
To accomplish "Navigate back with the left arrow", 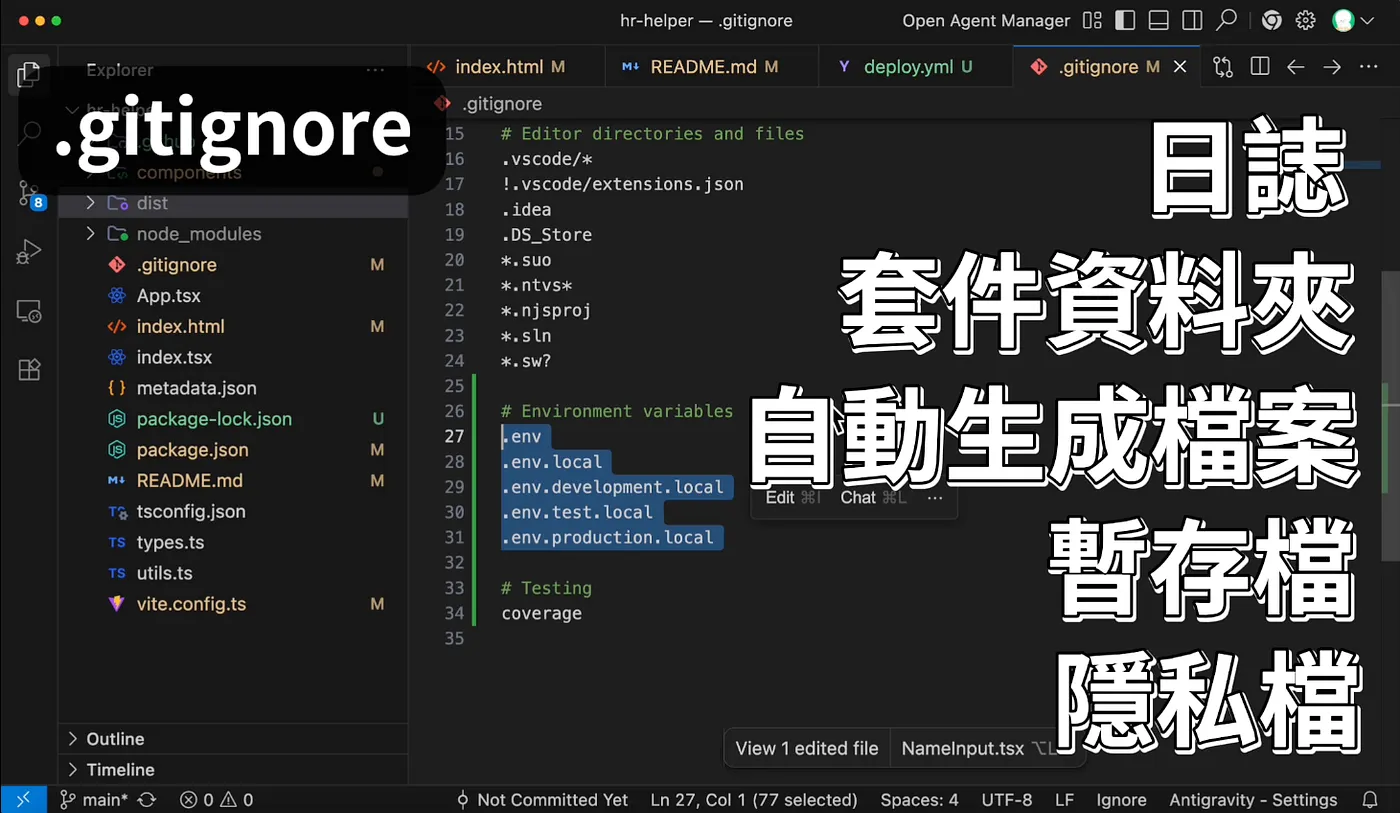I will coord(1296,67).
